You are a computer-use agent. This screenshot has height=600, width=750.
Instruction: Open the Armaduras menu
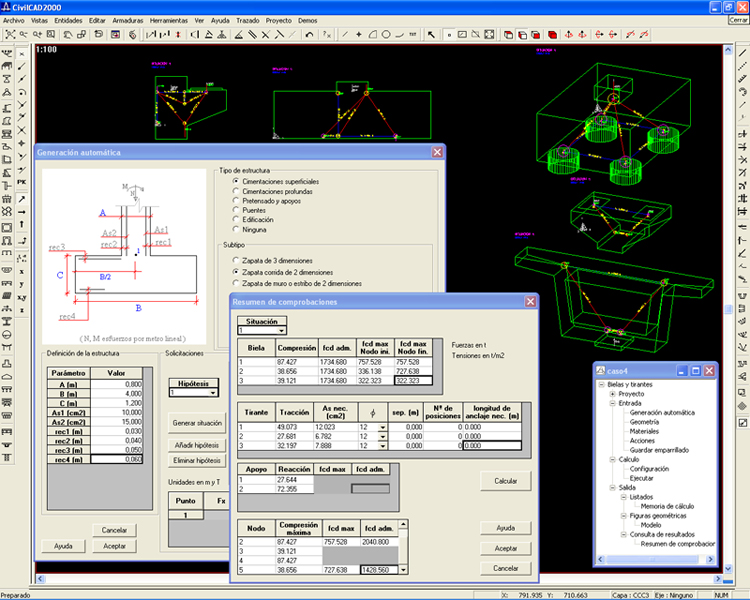click(x=127, y=20)
